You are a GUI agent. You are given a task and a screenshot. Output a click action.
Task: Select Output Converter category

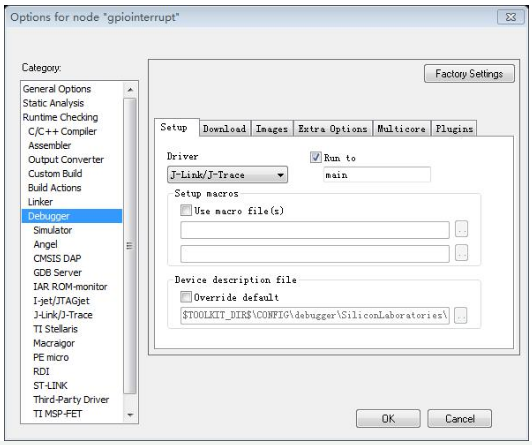coord(66,159)
